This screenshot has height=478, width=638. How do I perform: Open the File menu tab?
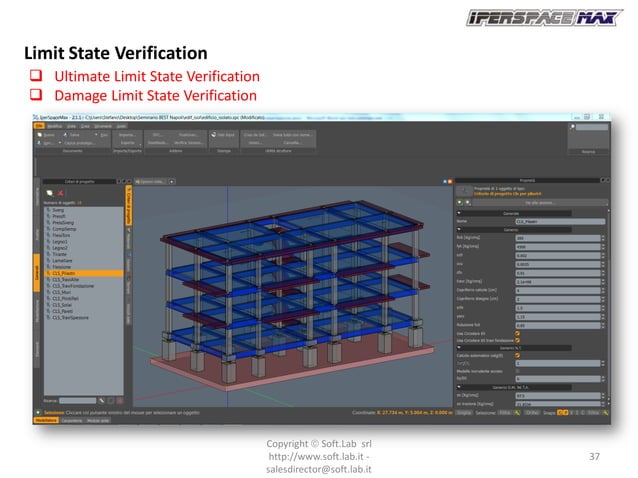[40, 127]
